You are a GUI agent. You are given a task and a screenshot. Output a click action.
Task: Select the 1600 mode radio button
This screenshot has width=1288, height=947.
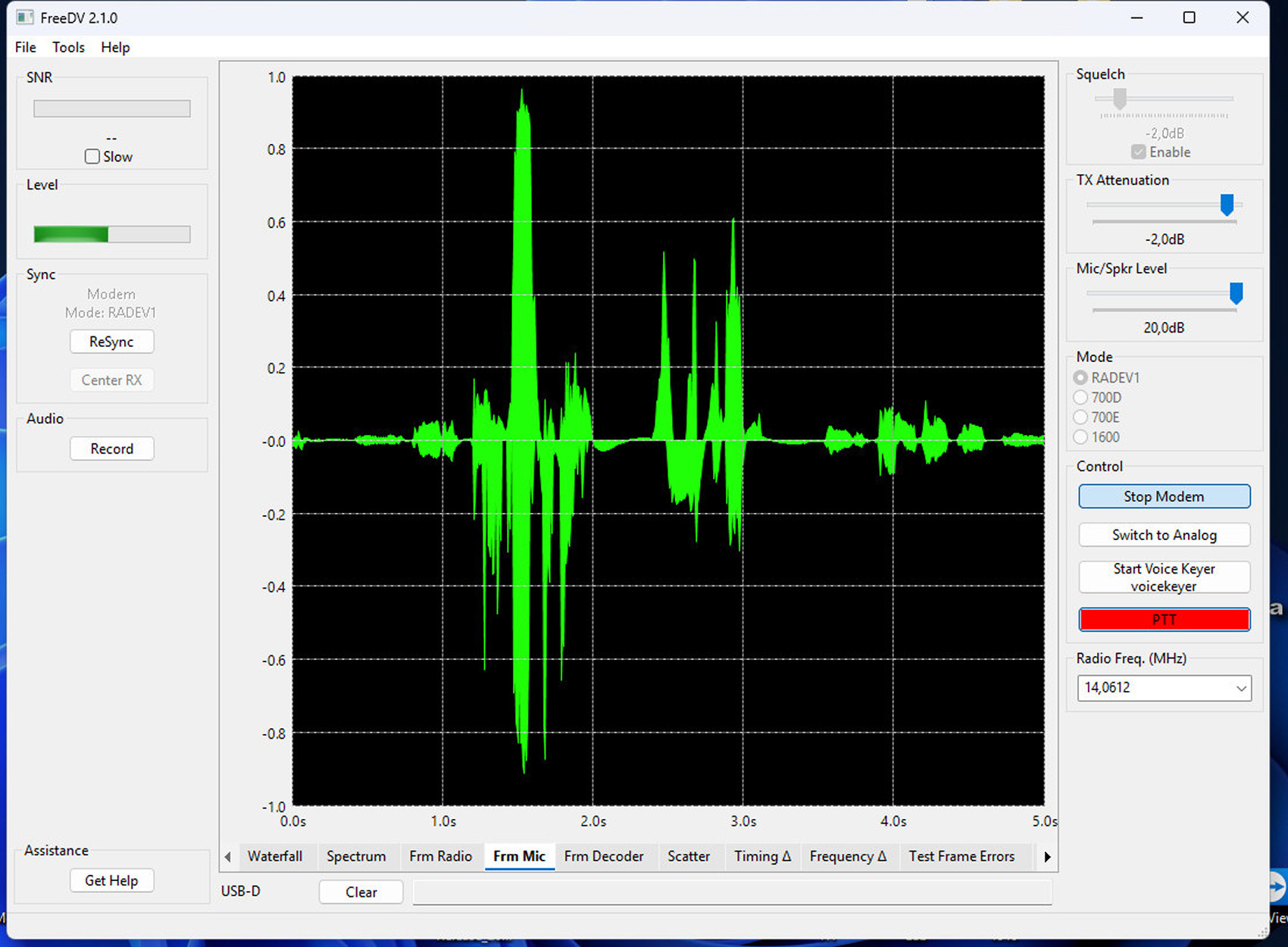[x=1080, y=437]
